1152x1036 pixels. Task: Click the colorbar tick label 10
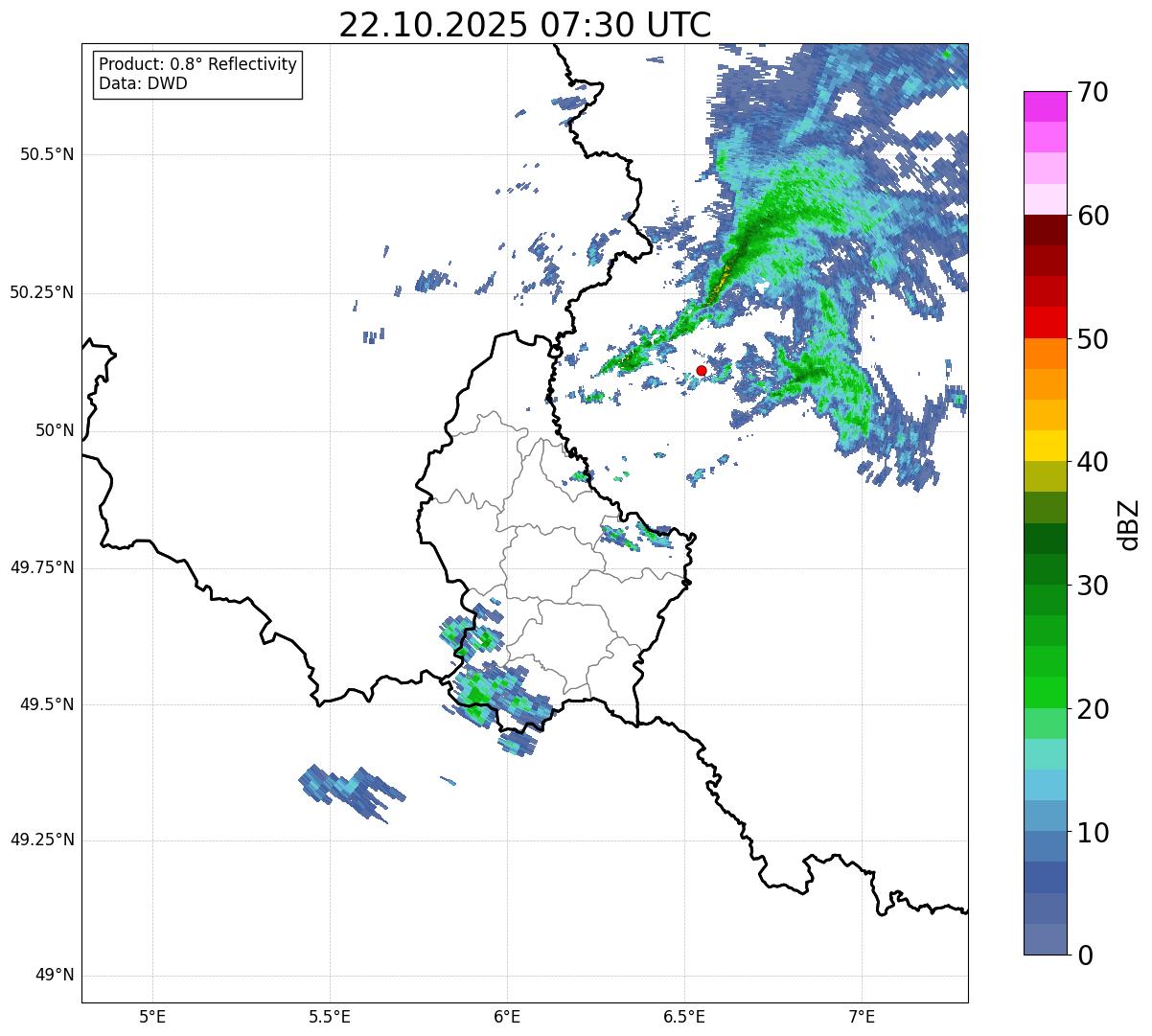point(1094,833)
